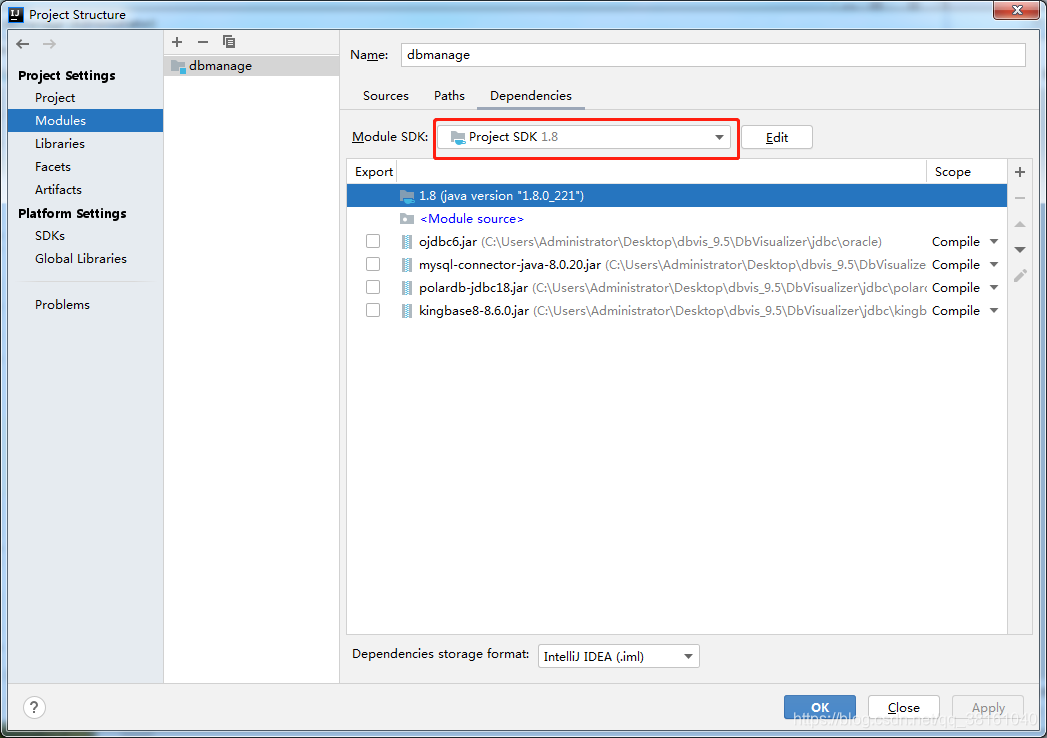Click IntelliJ logo in title bar

coord(16,14)
